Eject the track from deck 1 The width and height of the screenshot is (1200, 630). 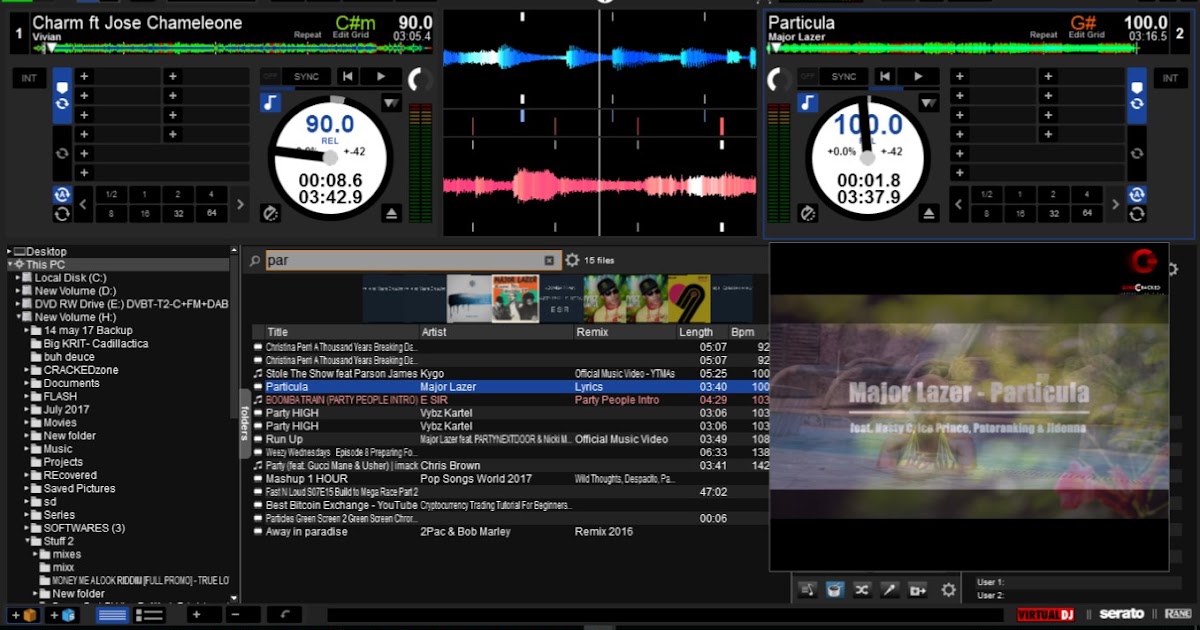(393, 213)
